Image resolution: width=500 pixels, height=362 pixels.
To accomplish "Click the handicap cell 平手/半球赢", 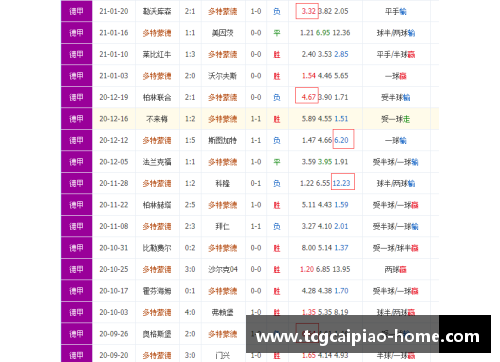I will click(x=396, y=54).
